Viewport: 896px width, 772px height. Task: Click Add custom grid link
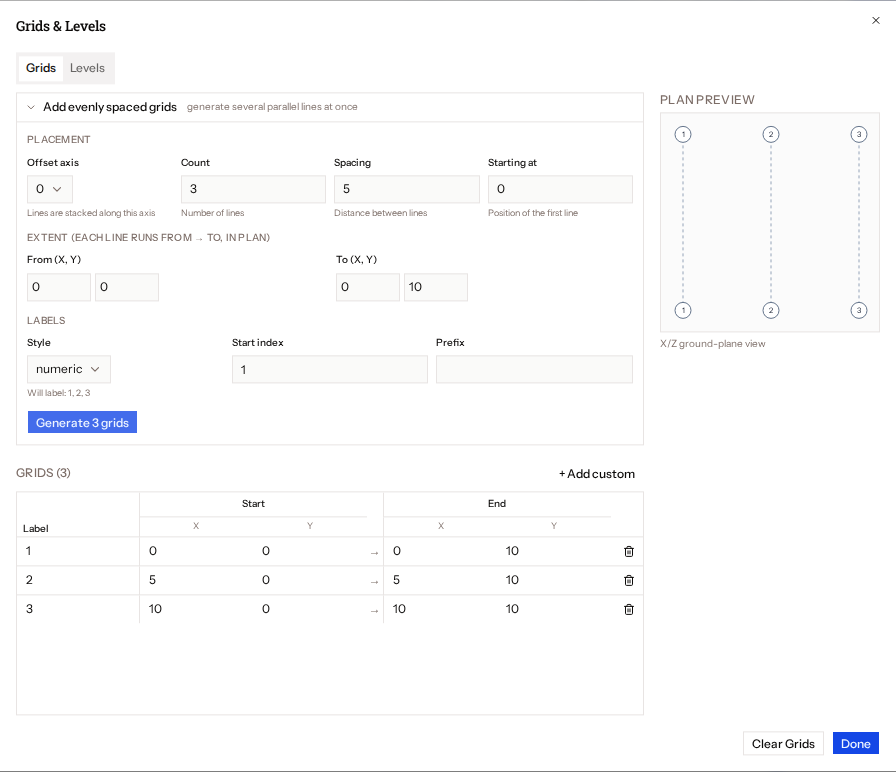[597, 474]
